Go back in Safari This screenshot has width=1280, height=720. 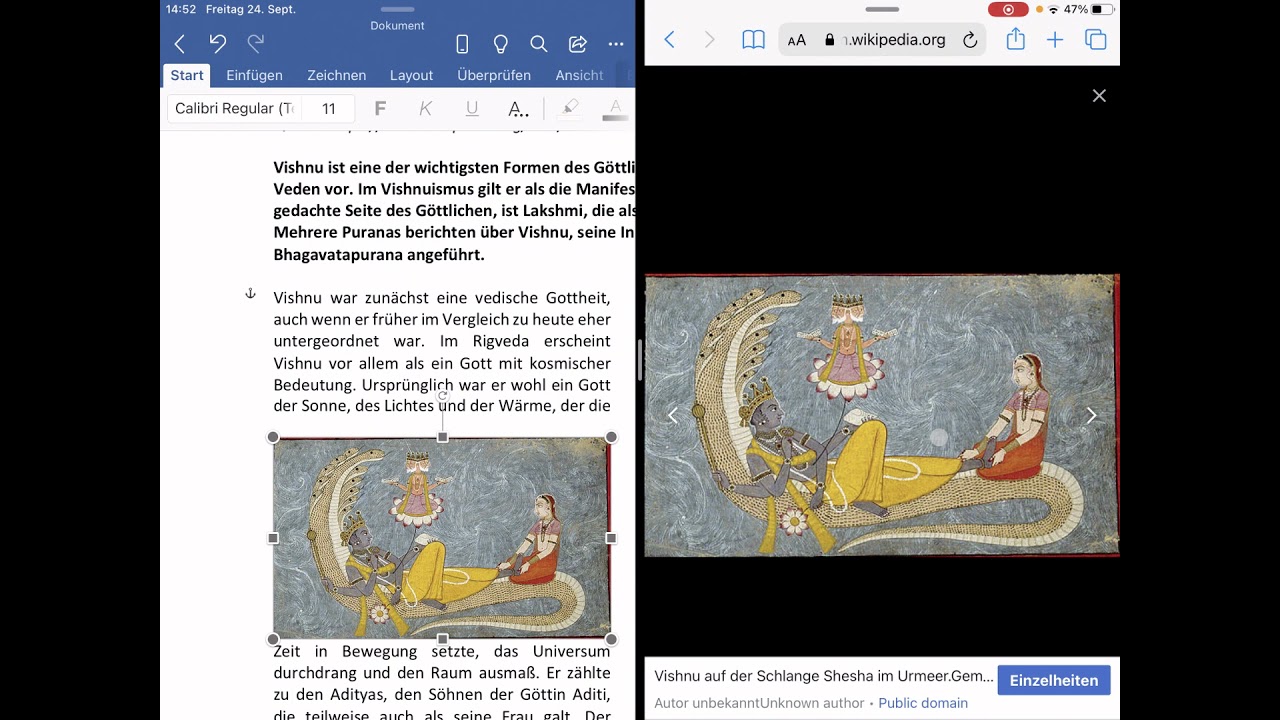click(670, 40)
